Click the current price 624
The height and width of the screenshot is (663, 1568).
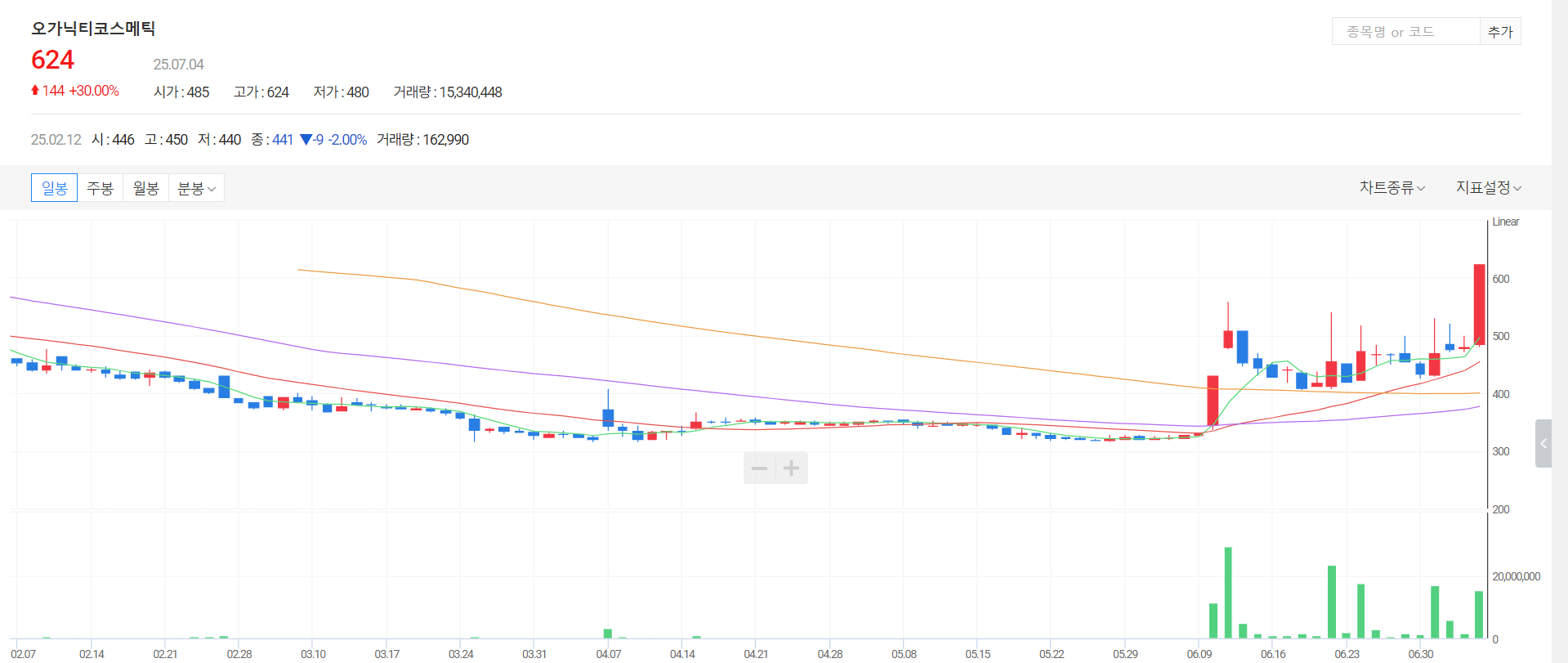pos(52,60)
